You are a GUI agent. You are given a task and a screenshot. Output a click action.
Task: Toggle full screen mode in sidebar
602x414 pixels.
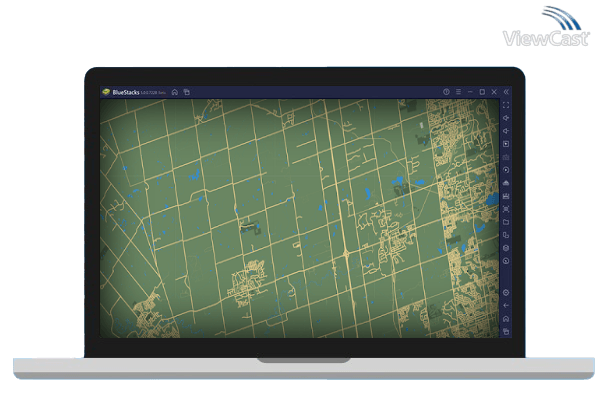pos(506,105)
